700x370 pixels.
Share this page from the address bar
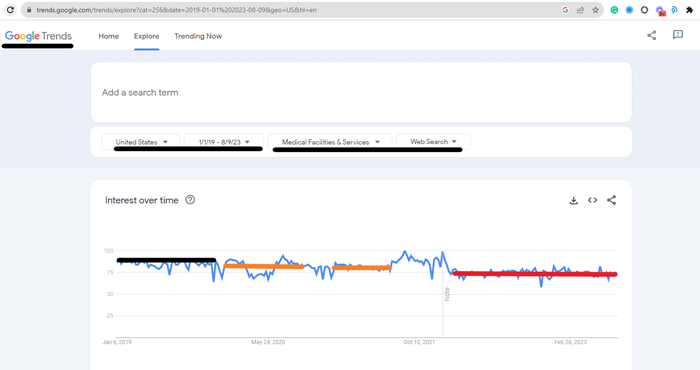click(580, 10)
